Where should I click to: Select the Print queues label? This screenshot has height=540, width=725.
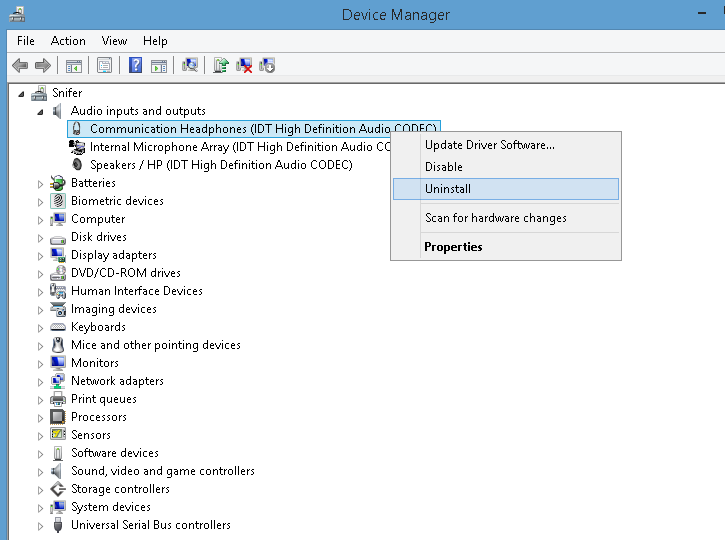pos(104,399)
